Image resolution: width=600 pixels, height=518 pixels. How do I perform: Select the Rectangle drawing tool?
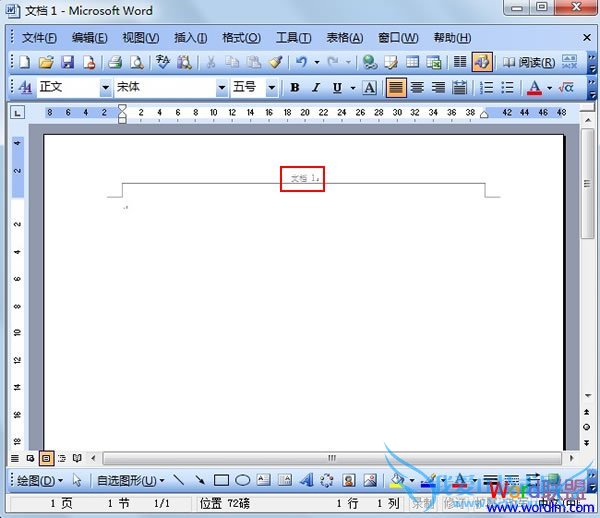click(x=221, y=480)
